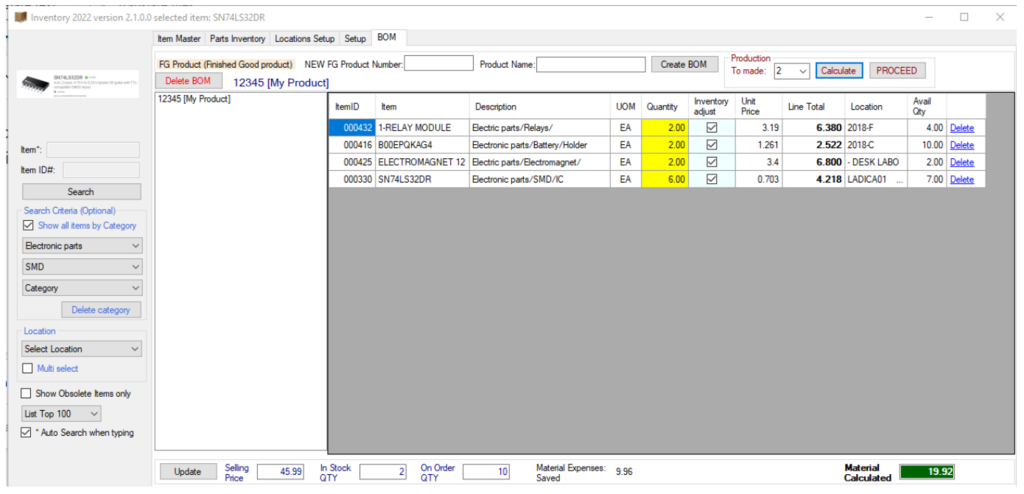Enable the Multi select checkbox
This screenshot has height=494, width=1024.
coord(27,368)
